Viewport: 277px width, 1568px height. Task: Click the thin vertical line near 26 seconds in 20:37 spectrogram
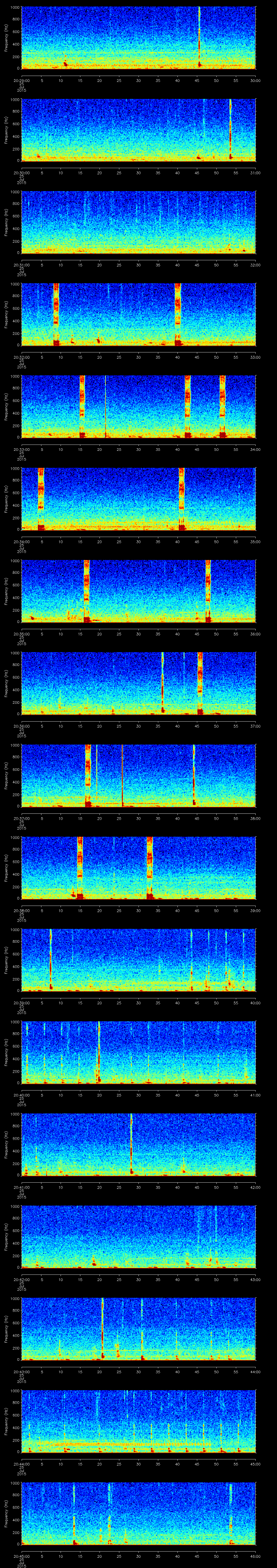[x=122, y=775]
